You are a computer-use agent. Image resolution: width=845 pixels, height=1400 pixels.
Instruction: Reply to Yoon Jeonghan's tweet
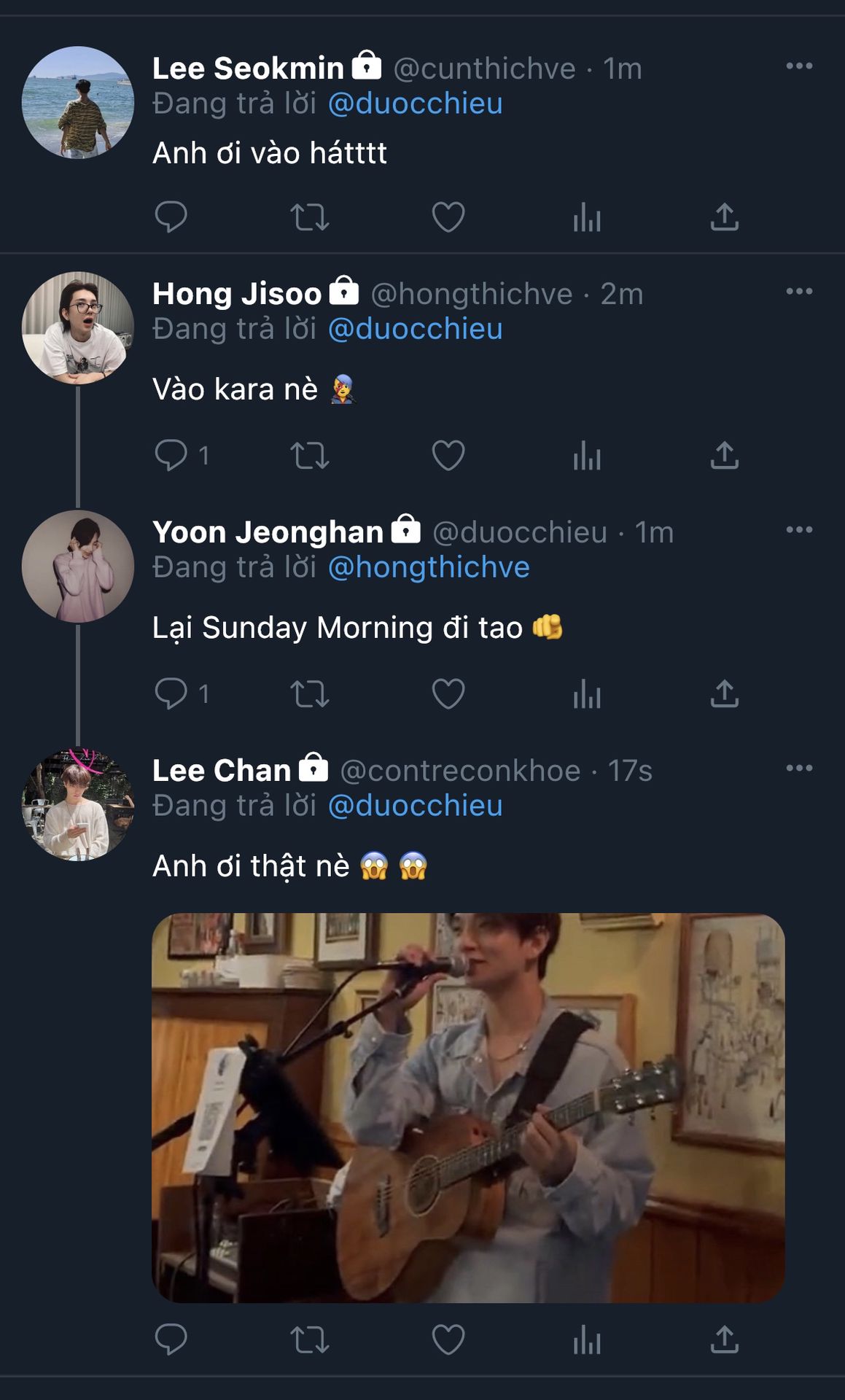(171, 693)
